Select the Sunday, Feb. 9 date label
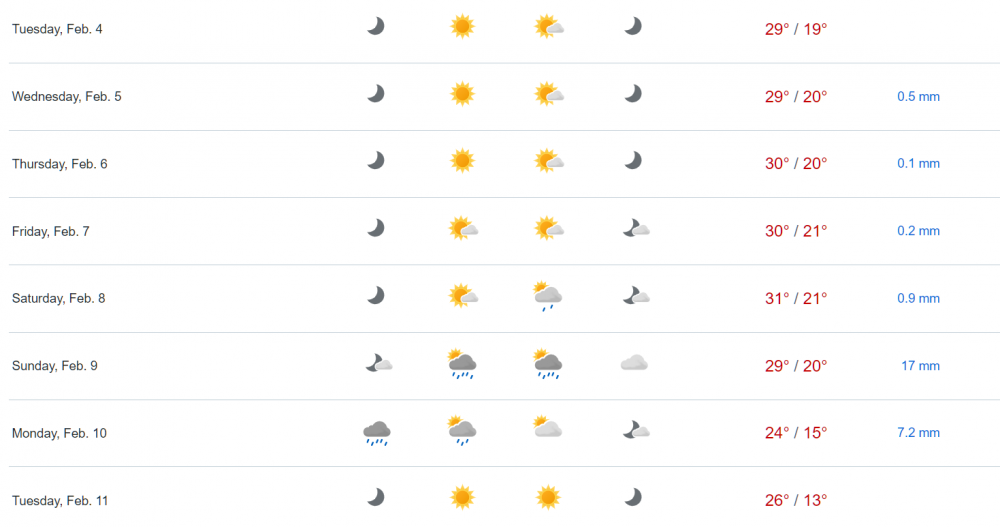Screen dimensions: 1000x527 coord(55,366)
